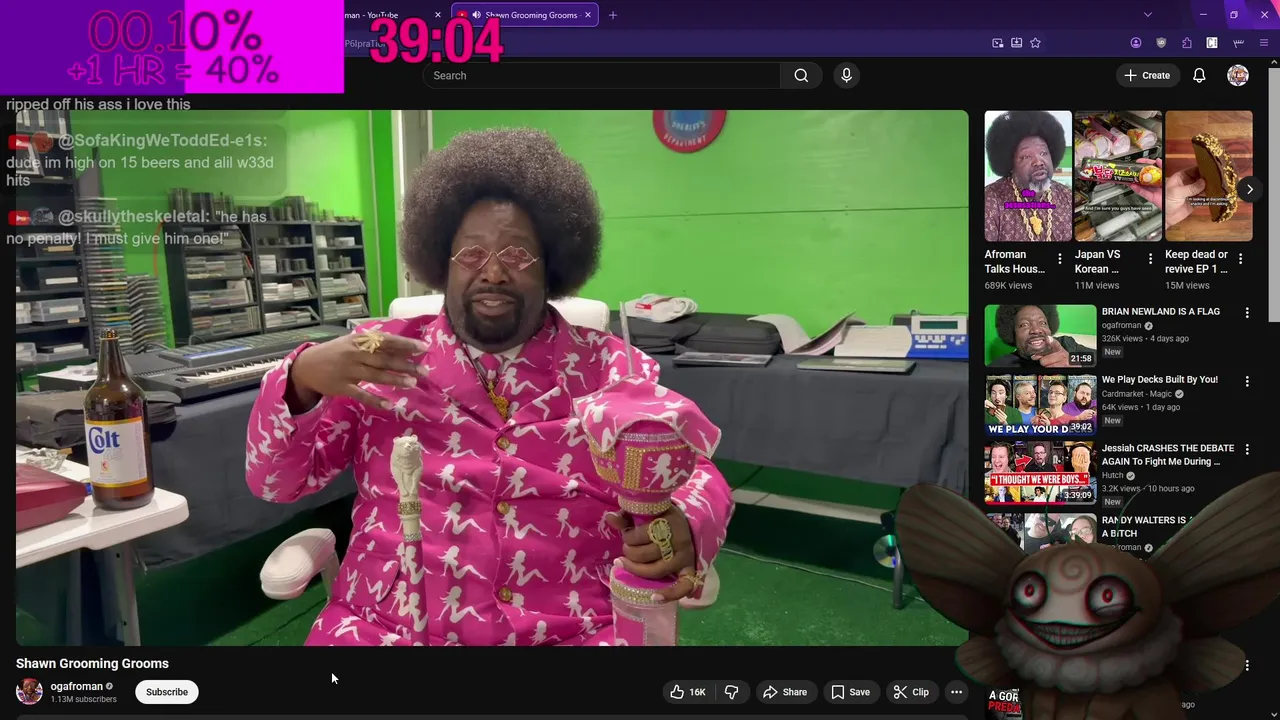Switch to the Shawn Grooming Grooms tab

pos(524,15)
